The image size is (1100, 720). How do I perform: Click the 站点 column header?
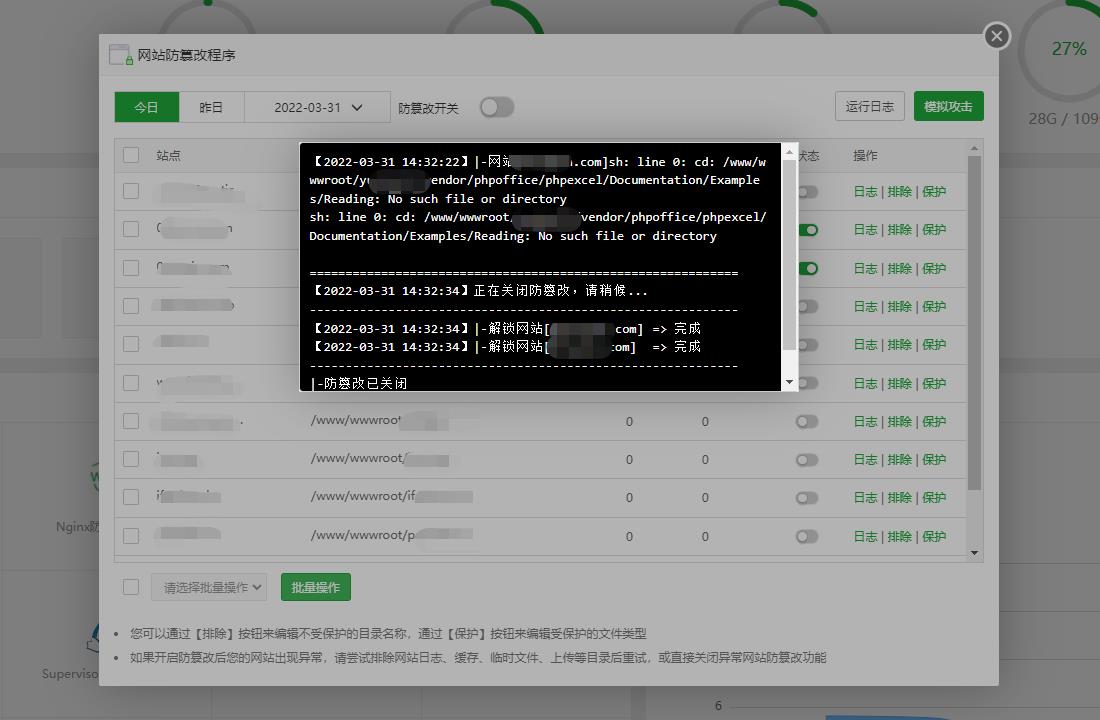coord(168,156)
